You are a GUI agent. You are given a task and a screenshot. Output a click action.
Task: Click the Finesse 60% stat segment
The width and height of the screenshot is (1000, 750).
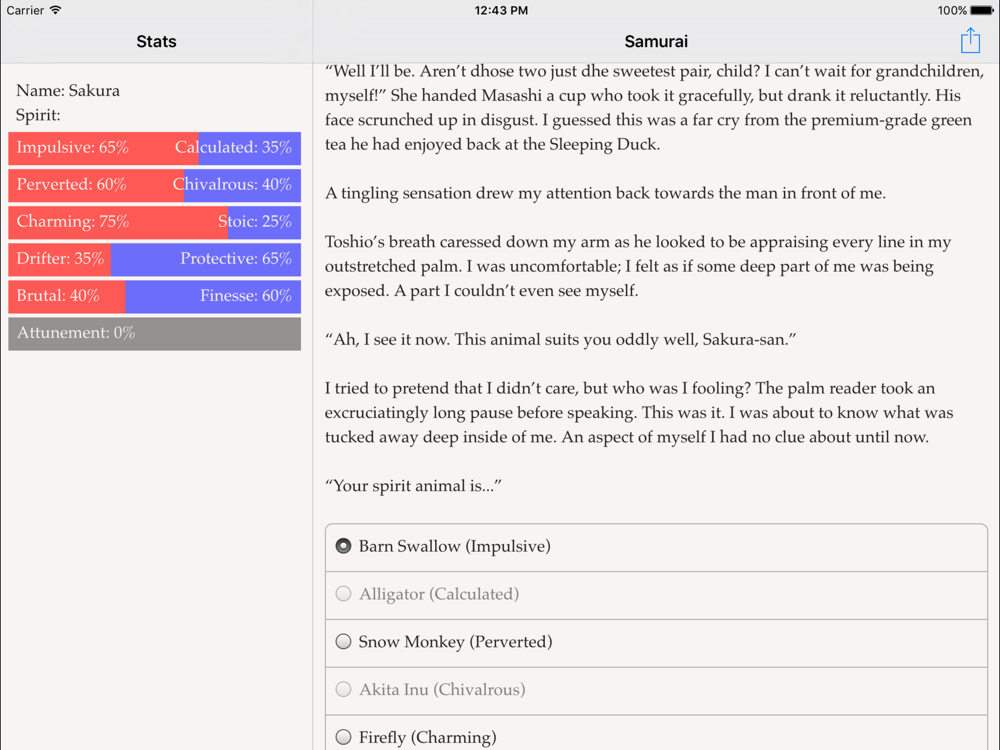click(x=213, y=296)
